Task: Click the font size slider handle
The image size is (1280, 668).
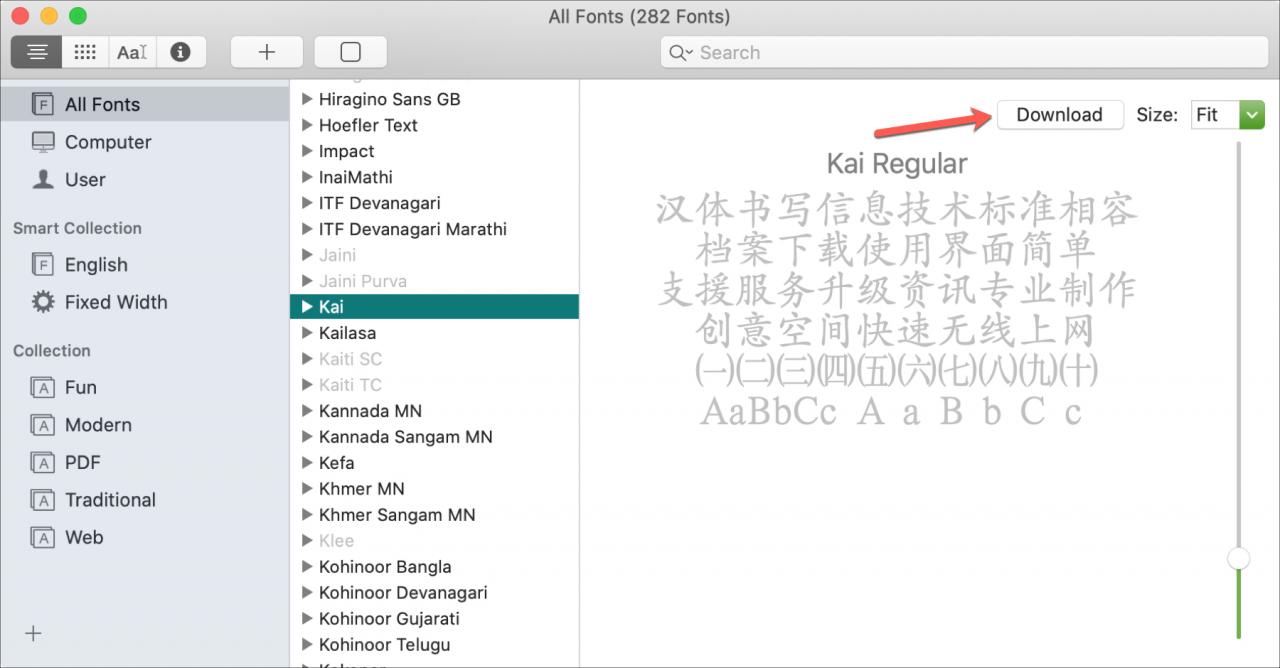Action: (1239, 558)
